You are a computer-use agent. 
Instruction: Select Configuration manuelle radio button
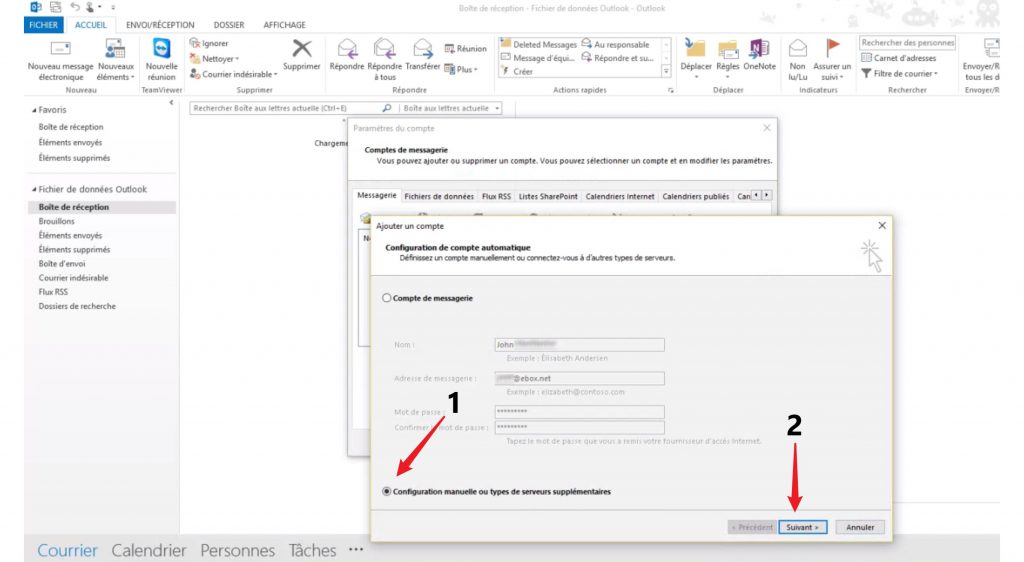pos(387,492)
